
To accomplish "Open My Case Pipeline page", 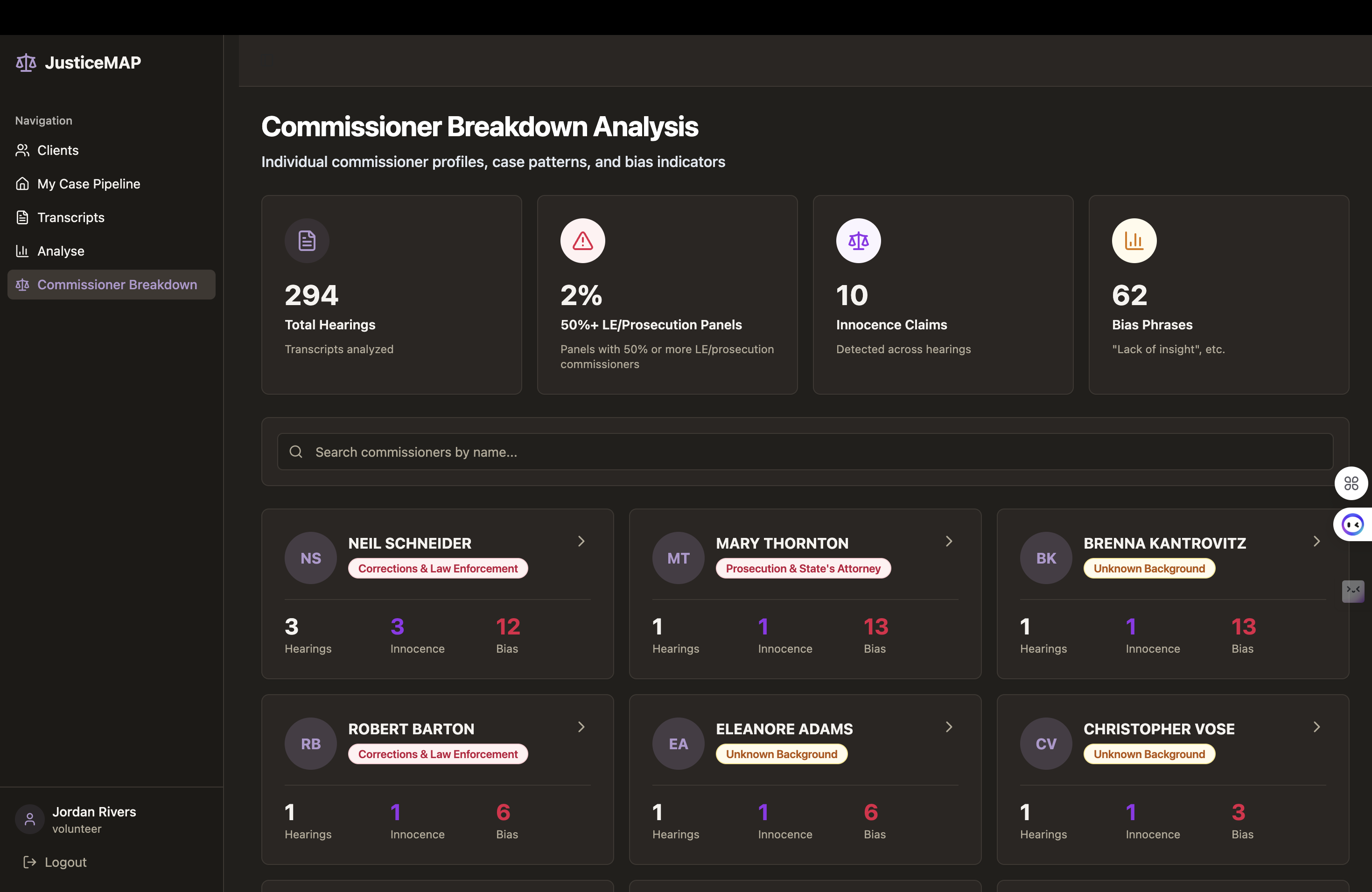I will [x=89, y=184].
